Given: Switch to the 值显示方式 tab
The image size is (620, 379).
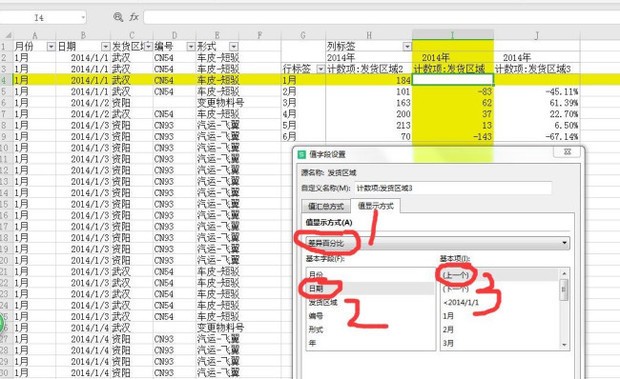Looking at the screenshot, I should tap(375, 206).
